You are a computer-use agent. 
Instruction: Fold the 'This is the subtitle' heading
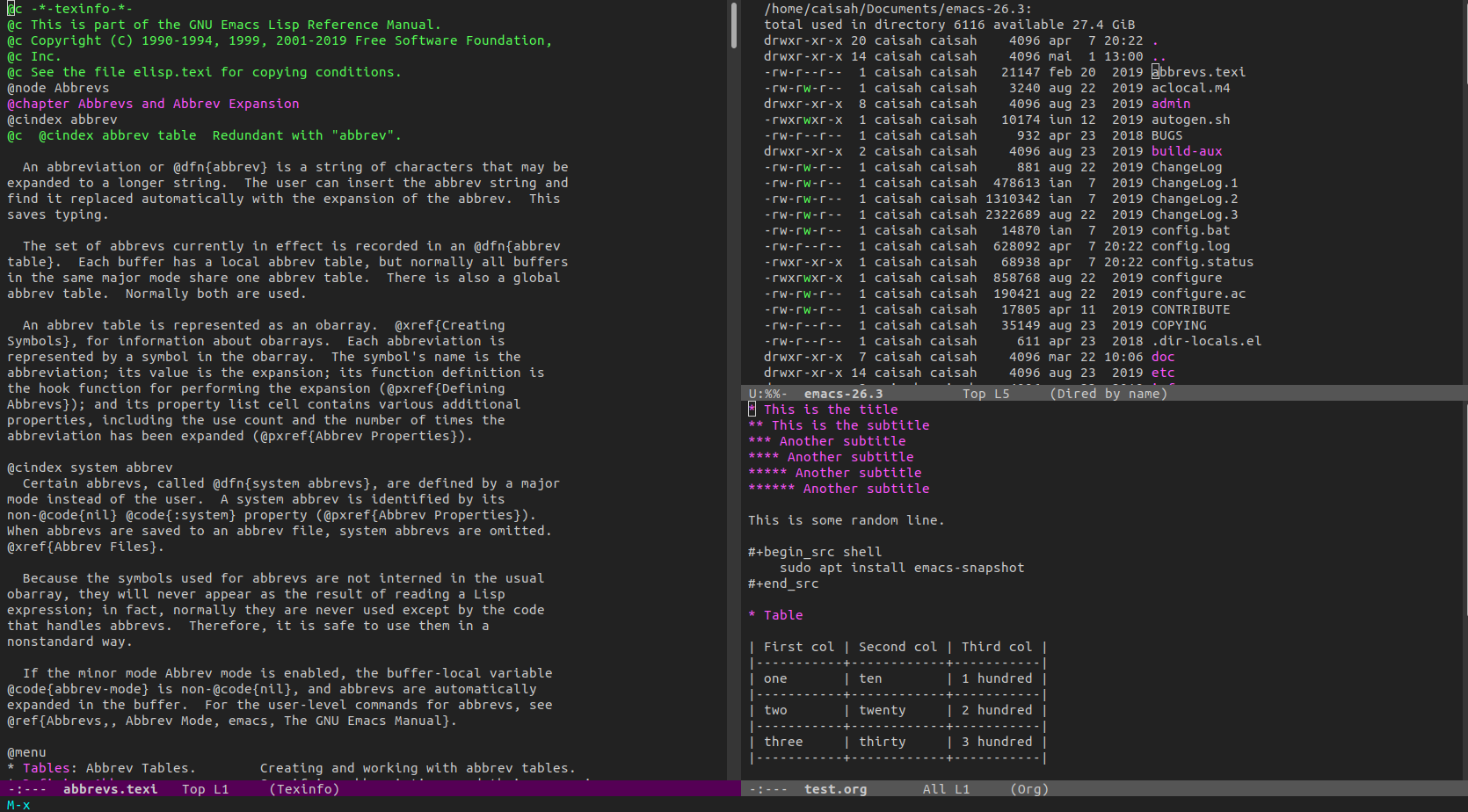849,425
